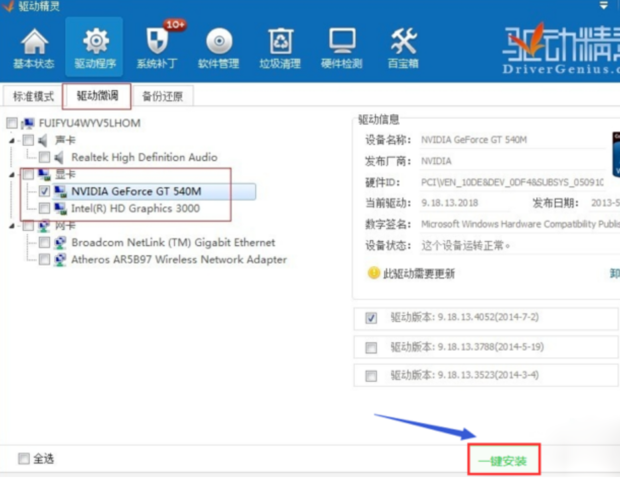Viewport: 620px width, 479px height.
Task: Open 软件管理 disc icon
Action: (219, 41)
